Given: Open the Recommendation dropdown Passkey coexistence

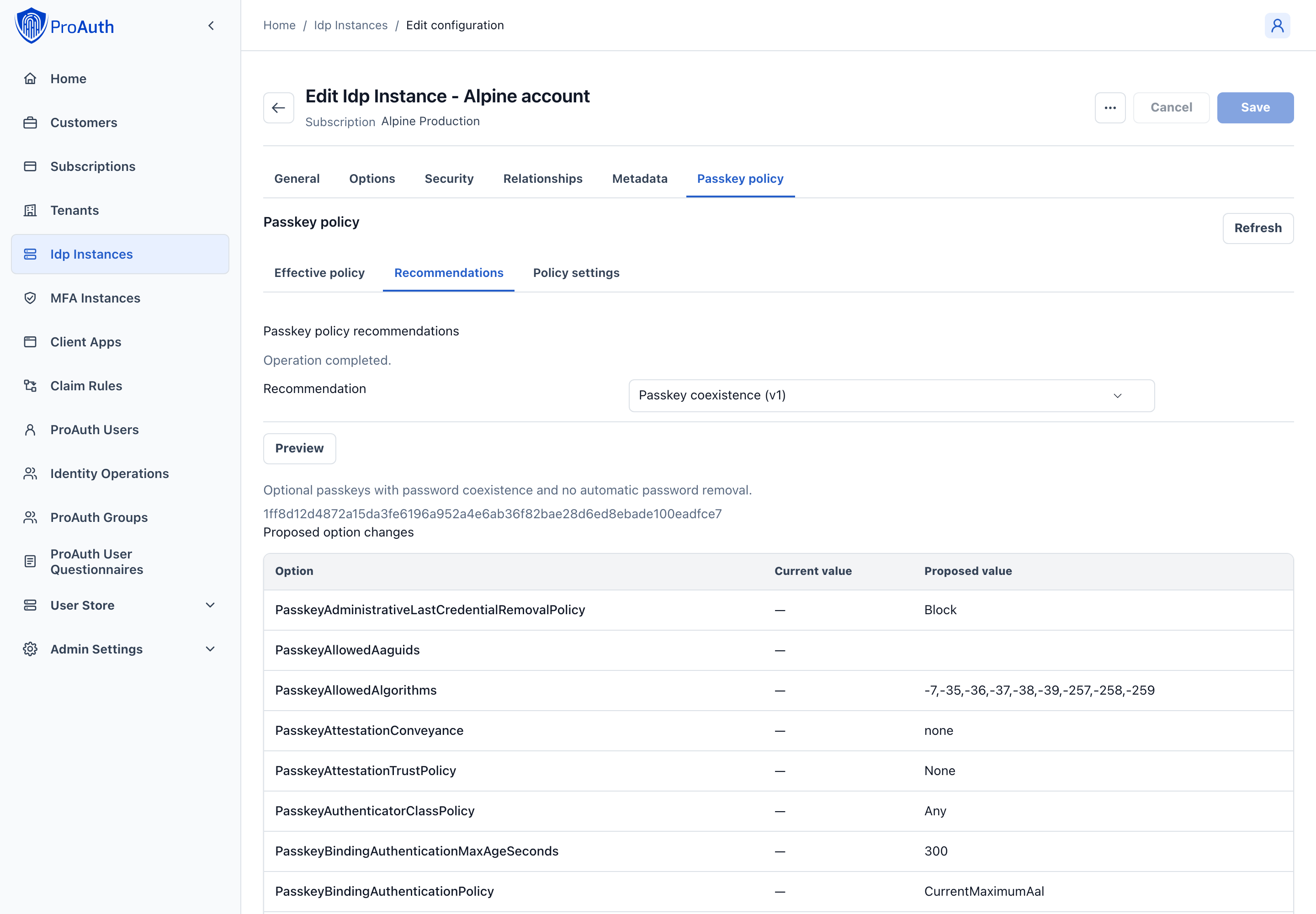Looking at the screenshot, I should [x=891, y=396].
